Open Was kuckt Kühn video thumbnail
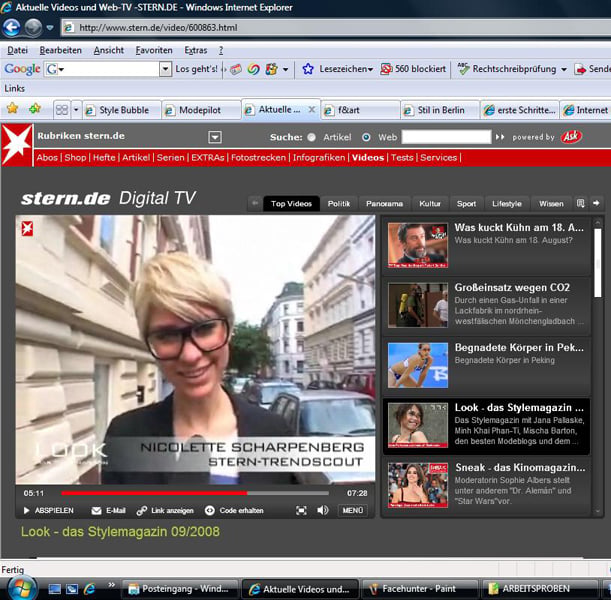 [x=418, y=245]
